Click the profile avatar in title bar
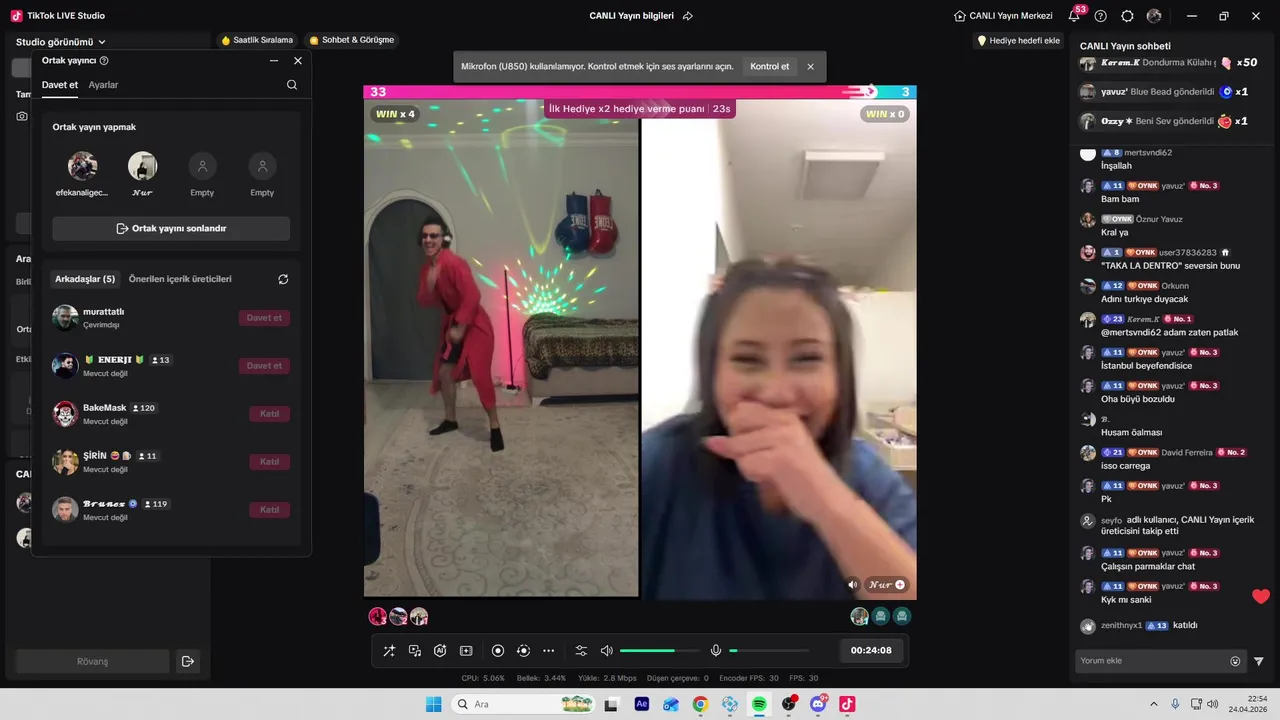1280x720 pixels. point(1154,16)
